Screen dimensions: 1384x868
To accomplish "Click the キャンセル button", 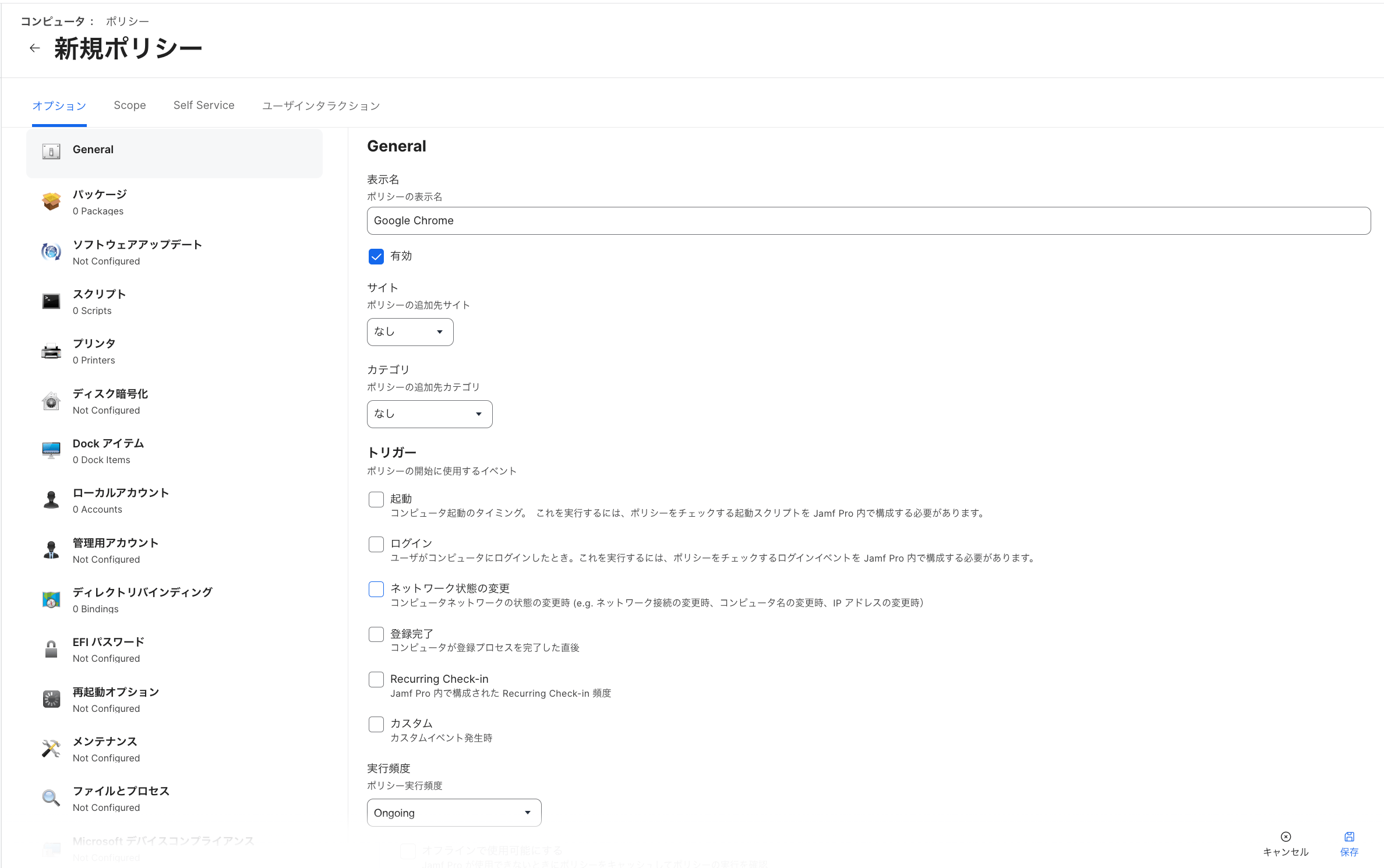I will (x=1286, y=844).
